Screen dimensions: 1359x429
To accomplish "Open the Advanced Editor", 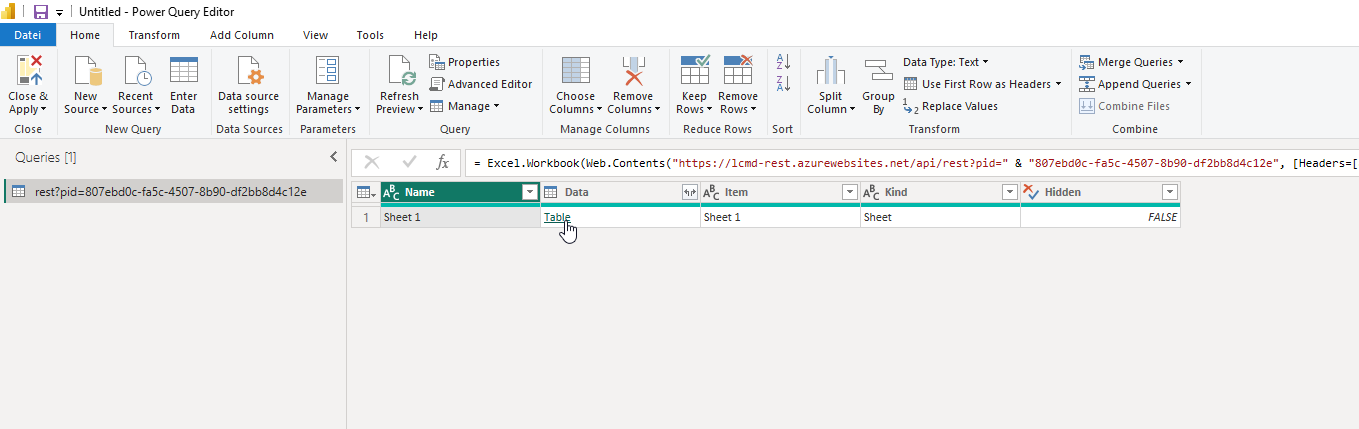I will click(481, 84).
